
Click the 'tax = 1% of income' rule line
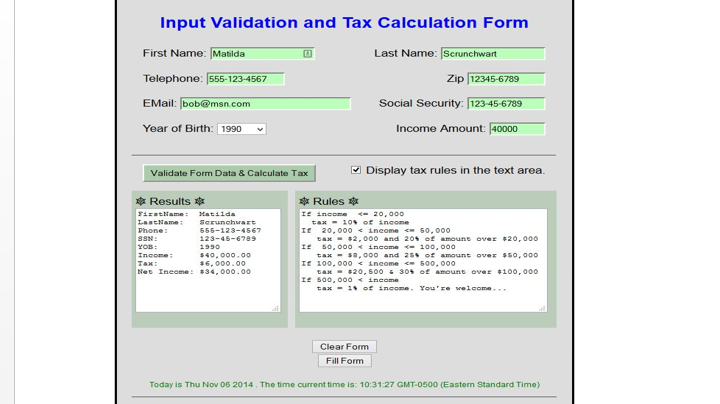(411, 288)
